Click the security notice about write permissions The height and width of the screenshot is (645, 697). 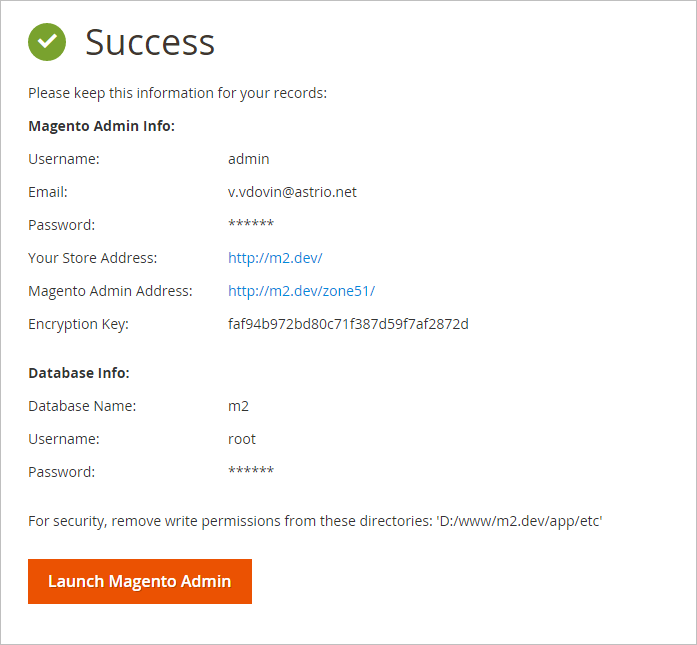[x=315, y=521]
